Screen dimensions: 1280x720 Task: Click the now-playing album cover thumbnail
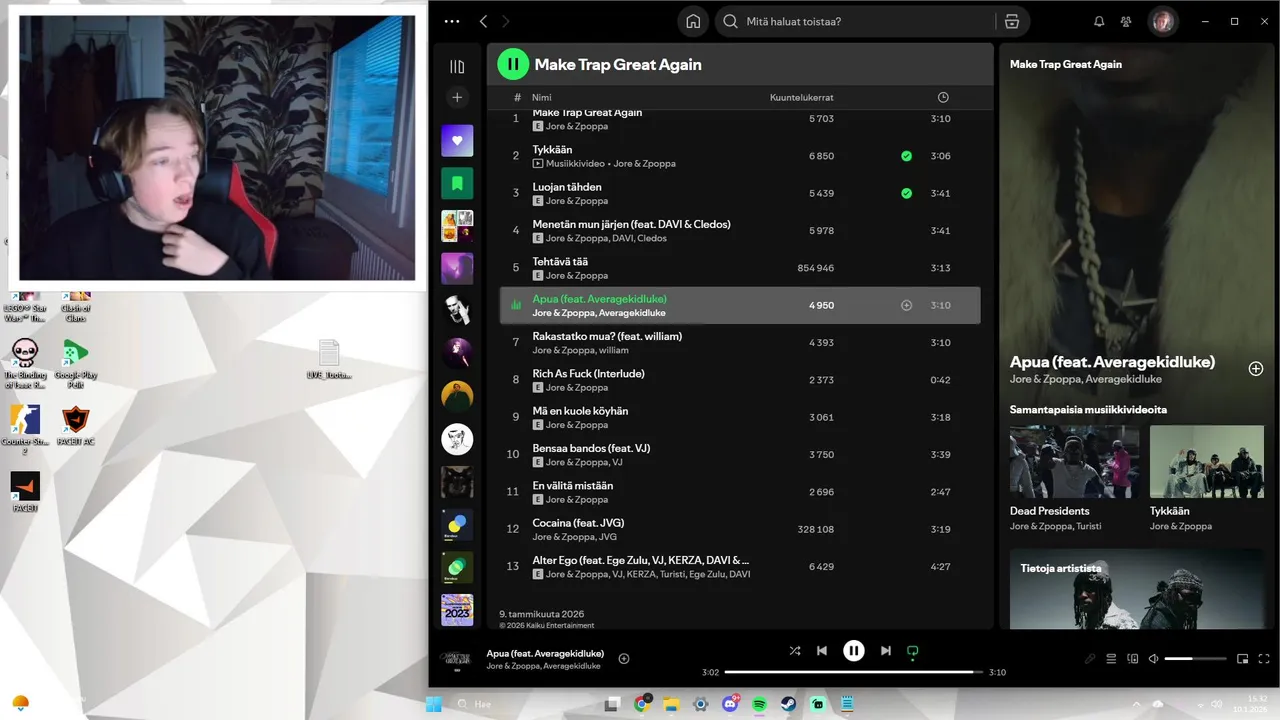pos(457,658)
